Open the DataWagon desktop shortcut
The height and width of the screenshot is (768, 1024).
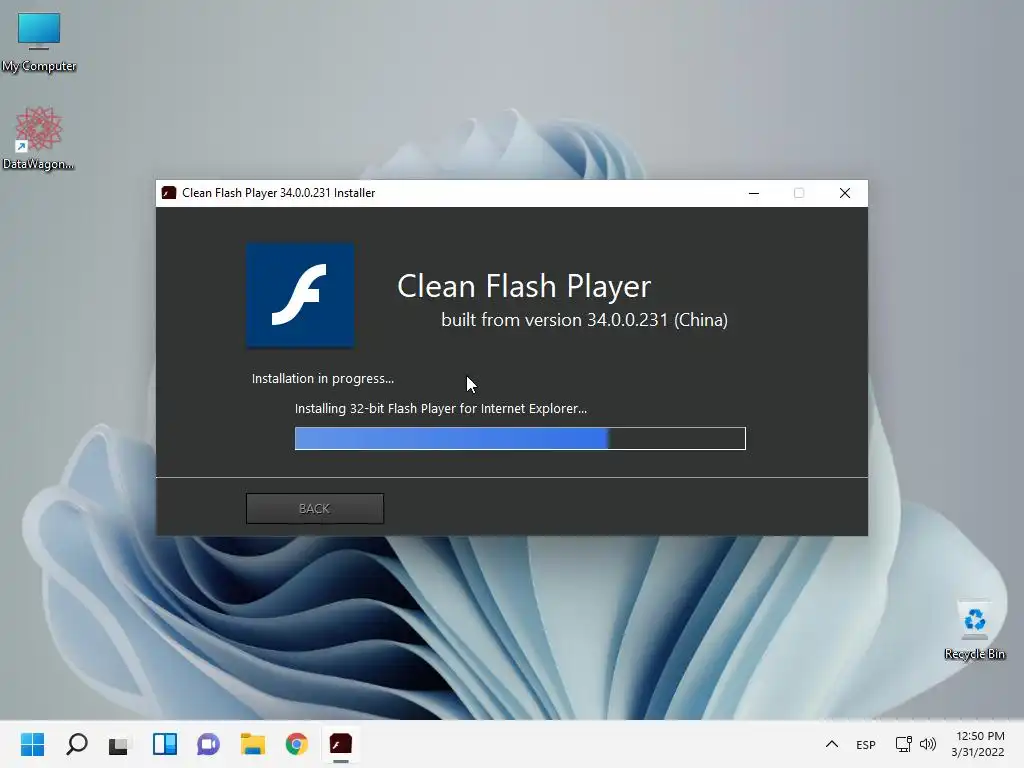pos(38,138)
